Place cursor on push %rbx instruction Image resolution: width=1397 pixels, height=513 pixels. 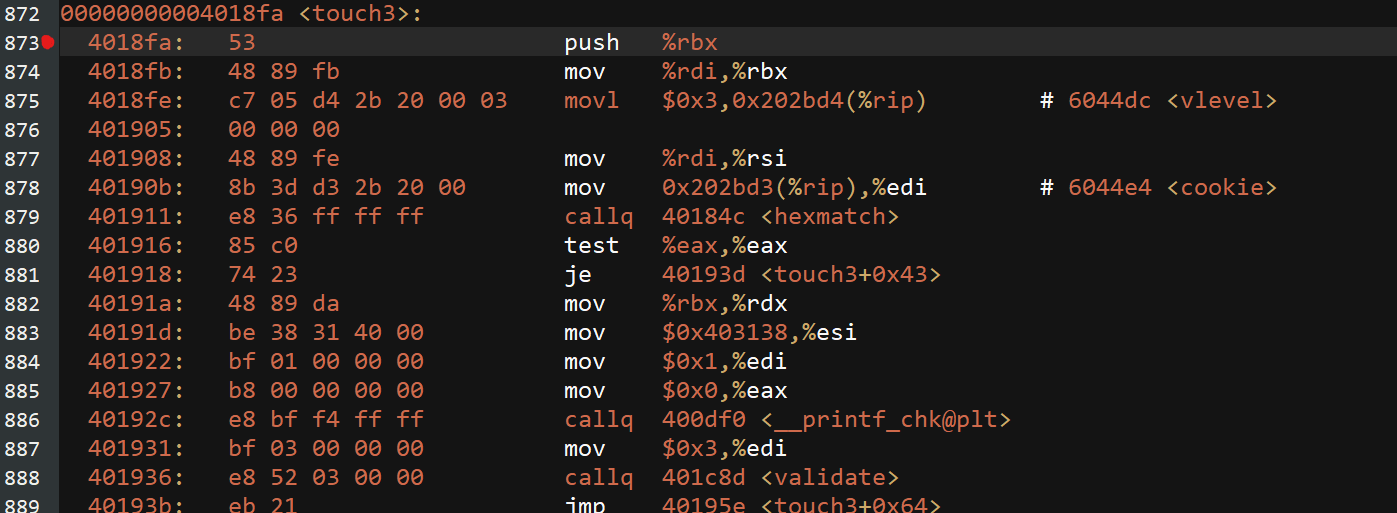tap(641, 43)
